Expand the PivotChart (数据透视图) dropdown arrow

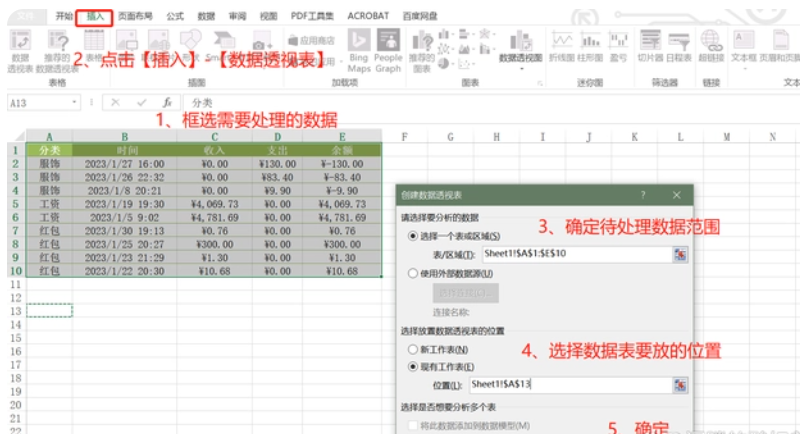coord(521,68)
